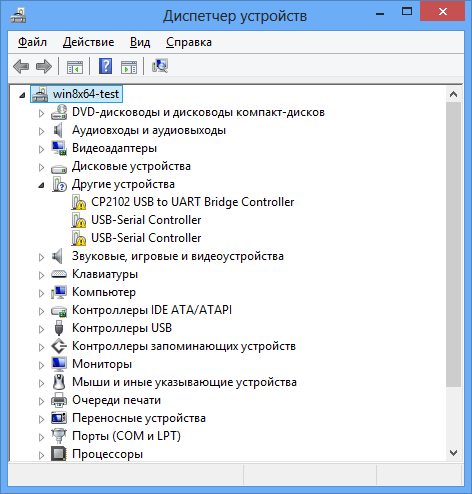472x494 pixels.
Task: Collapse the Другие устройства node
Action: coord(41,185)
